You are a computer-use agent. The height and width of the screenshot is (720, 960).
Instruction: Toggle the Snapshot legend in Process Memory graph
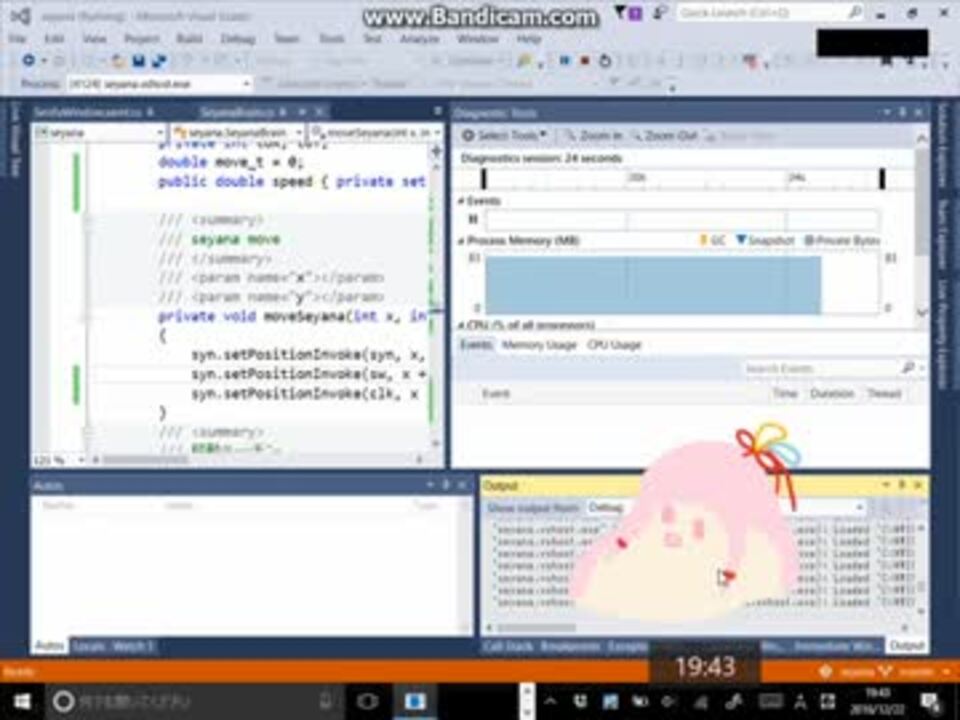(x=765, y=241)
